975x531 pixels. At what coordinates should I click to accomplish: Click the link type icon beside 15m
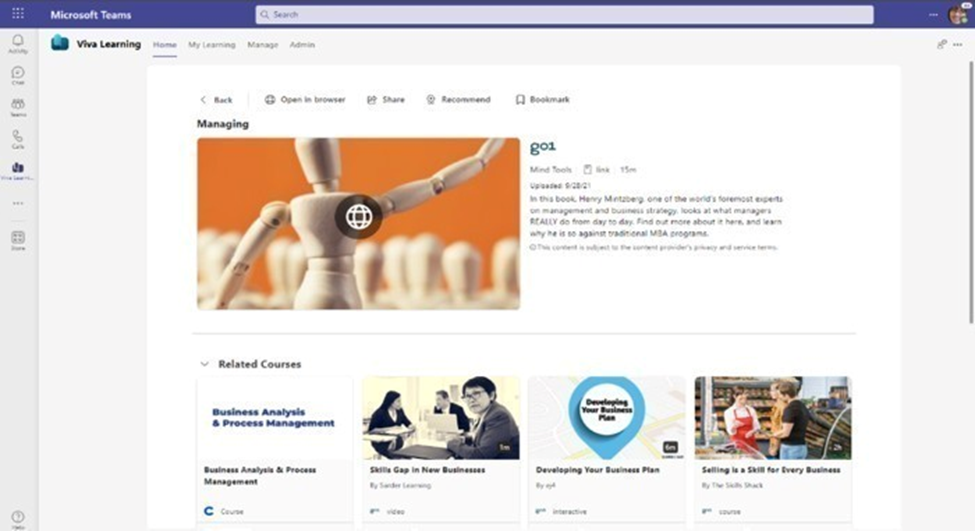(x=588, y=169)
